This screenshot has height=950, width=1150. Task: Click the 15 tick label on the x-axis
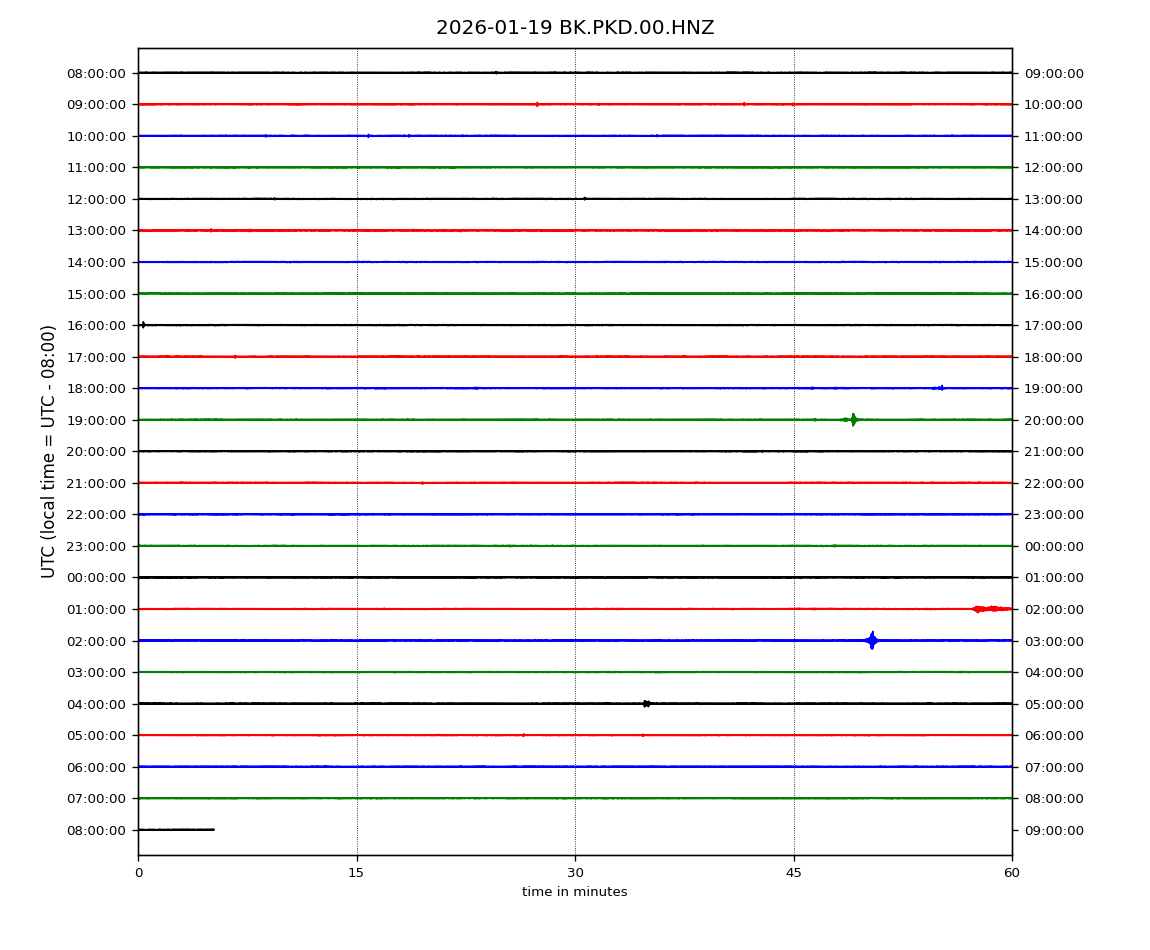point(356,873)
